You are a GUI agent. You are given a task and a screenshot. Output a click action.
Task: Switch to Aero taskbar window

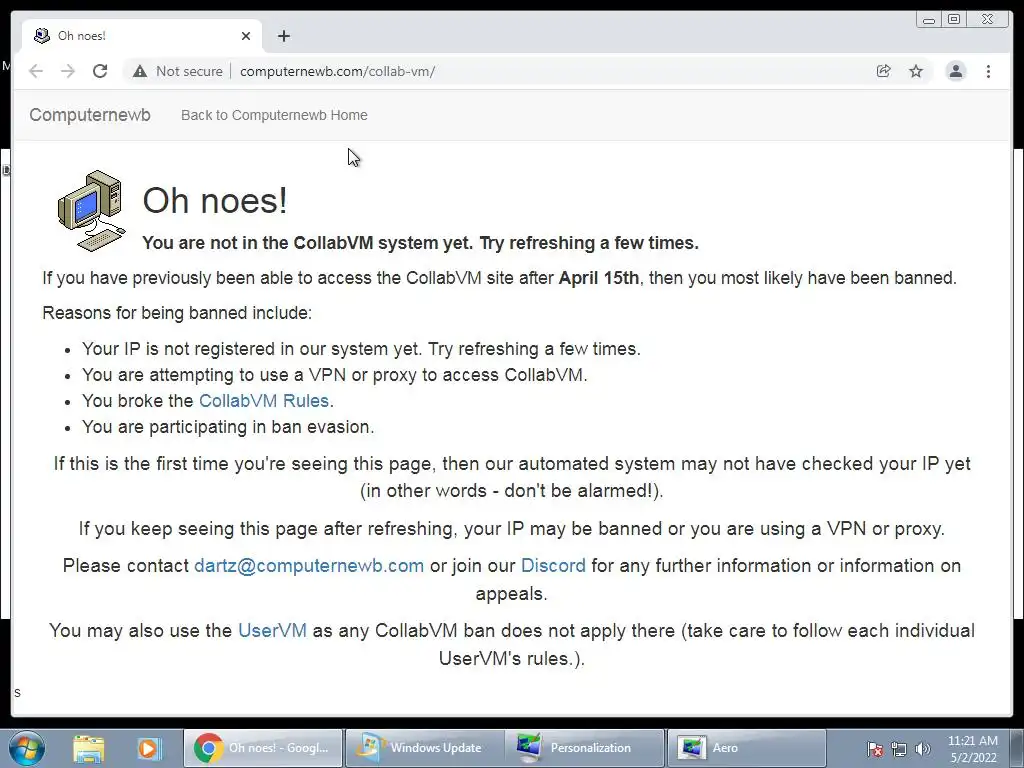746,748
